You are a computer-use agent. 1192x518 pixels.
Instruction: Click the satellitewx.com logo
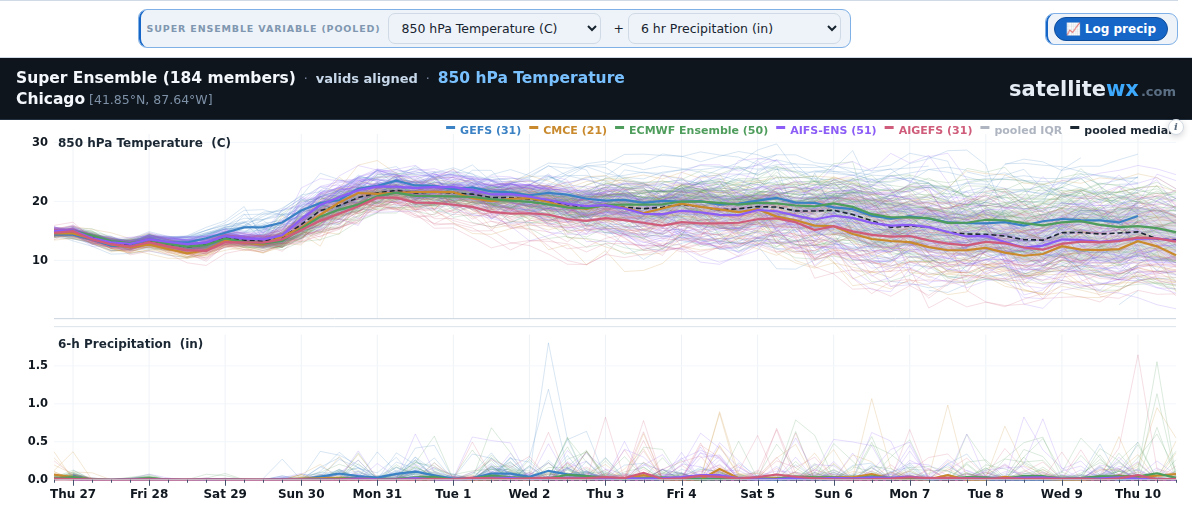[x=1092, y=89]
